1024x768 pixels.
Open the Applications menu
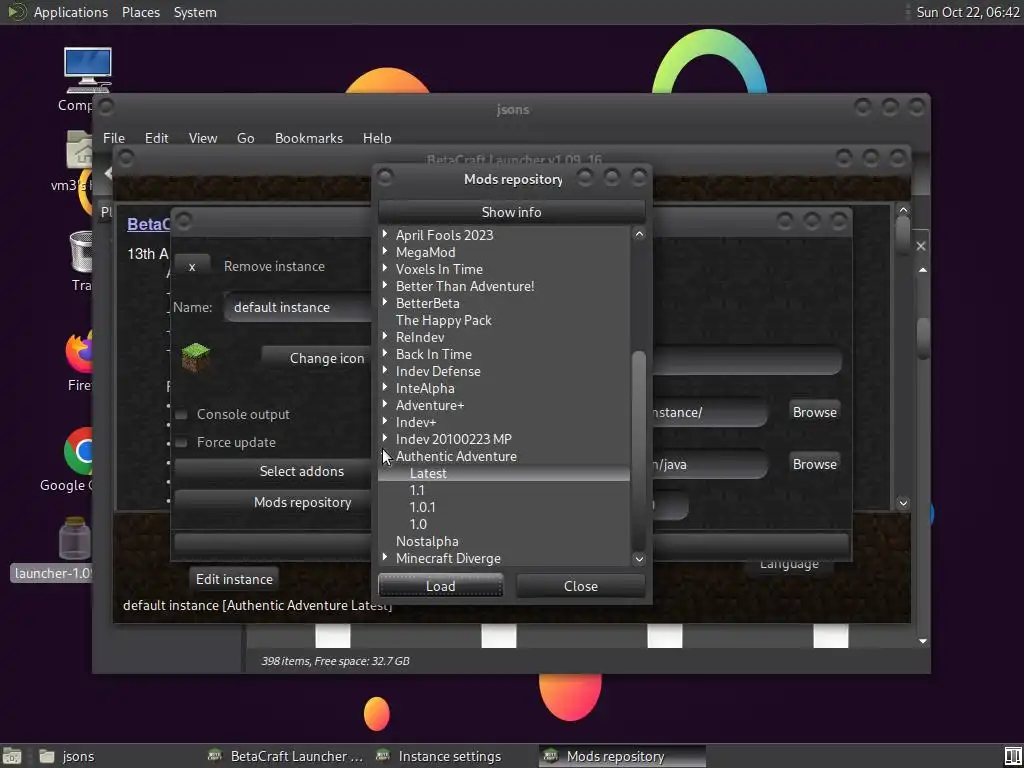[x=71, y=12]
